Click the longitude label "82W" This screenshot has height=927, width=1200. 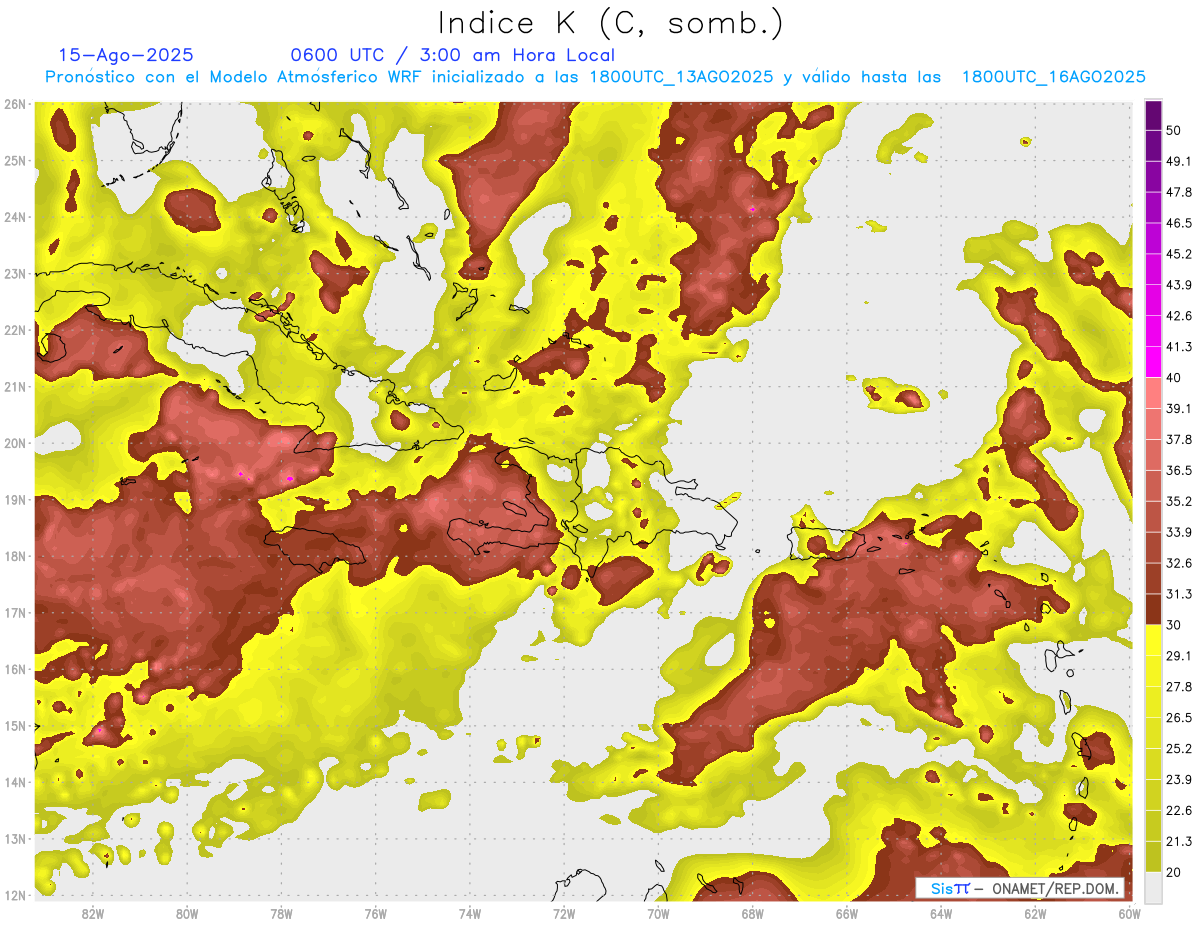[x=92, y=914]
